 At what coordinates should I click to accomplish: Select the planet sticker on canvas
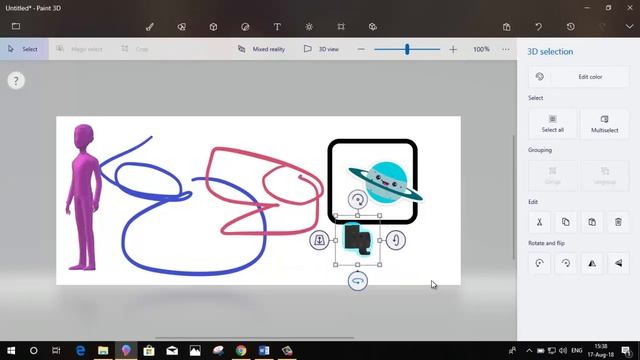385,182
